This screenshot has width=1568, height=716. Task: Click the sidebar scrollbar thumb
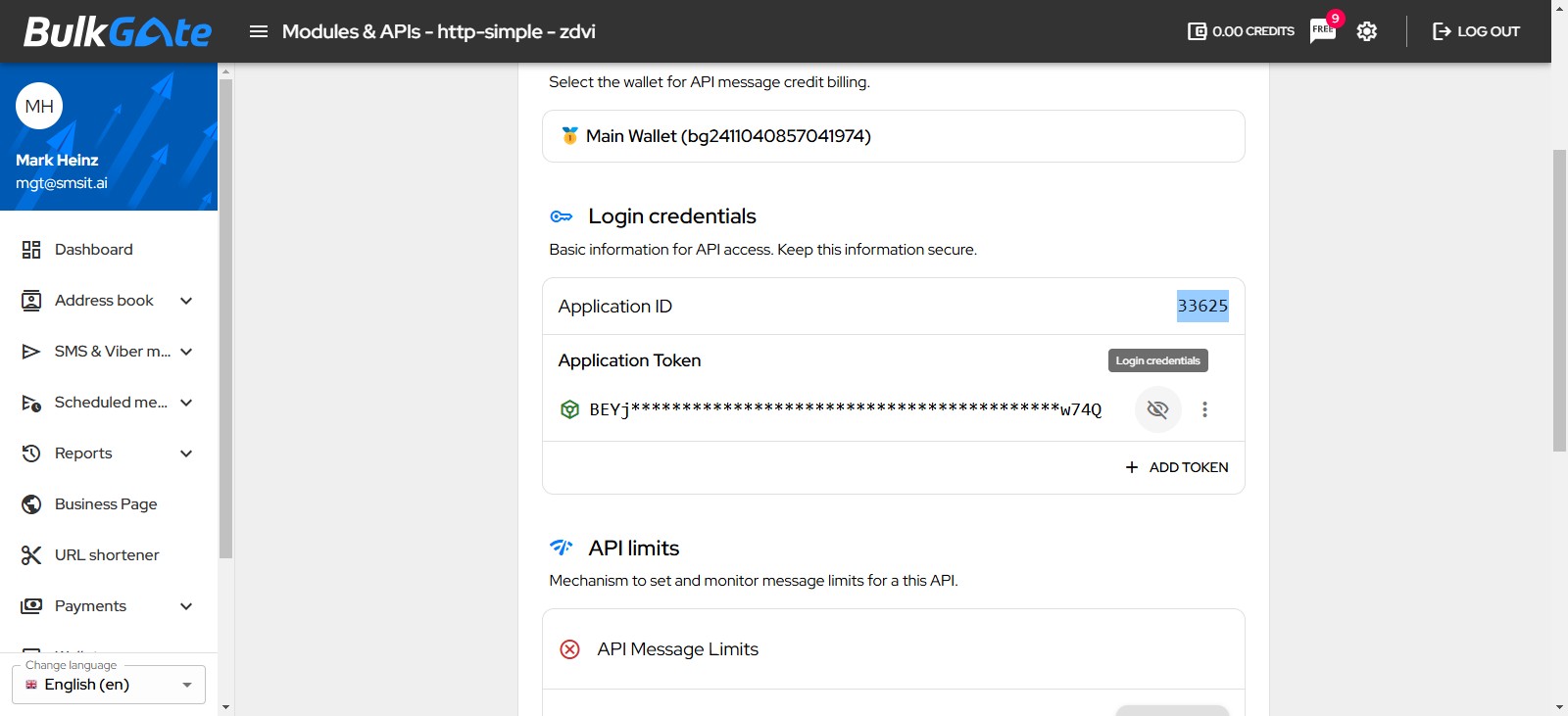pyautogui.click(x=225, y=318)
